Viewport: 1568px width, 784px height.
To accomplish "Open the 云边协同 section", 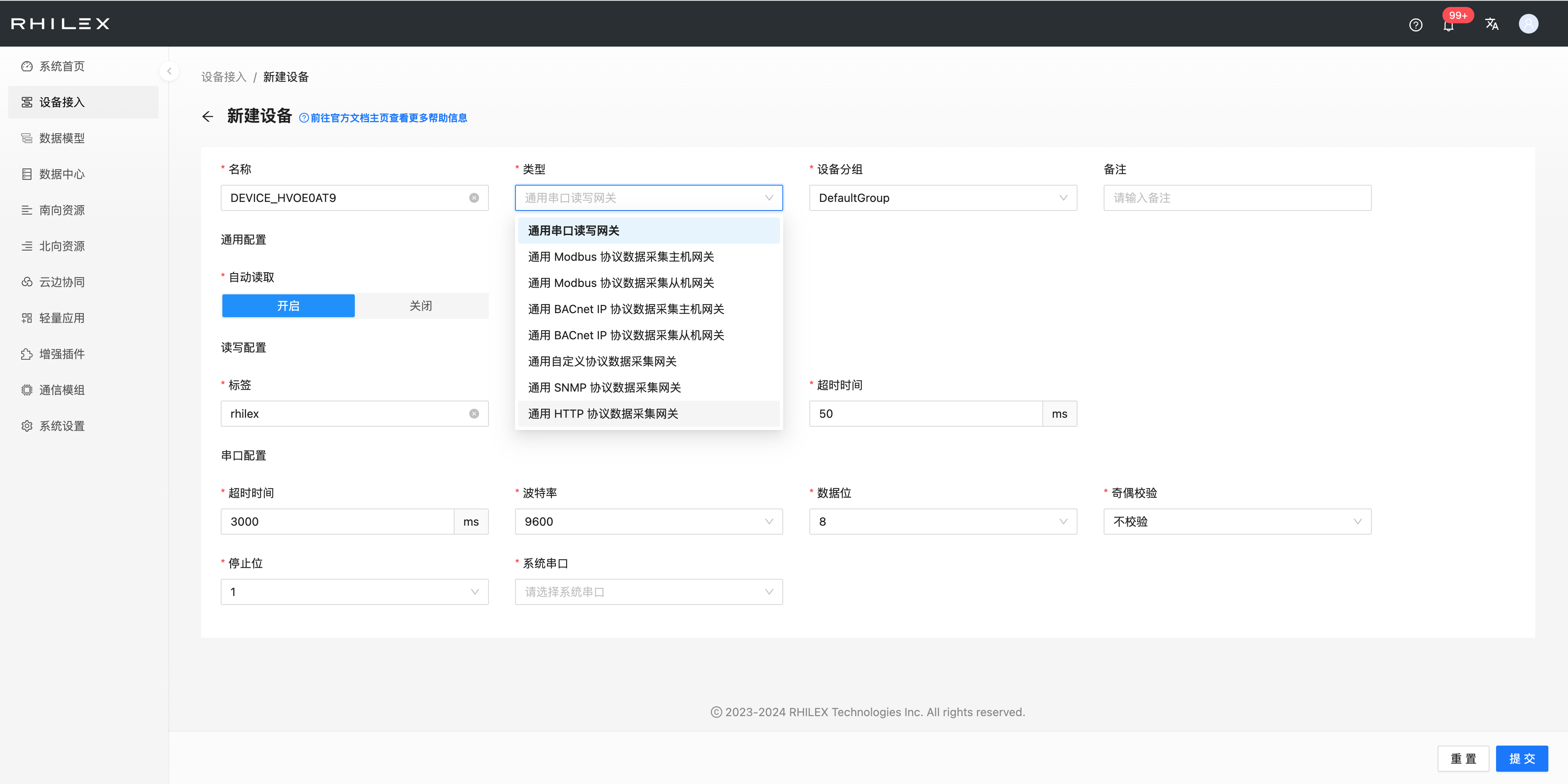I will 61,281.
